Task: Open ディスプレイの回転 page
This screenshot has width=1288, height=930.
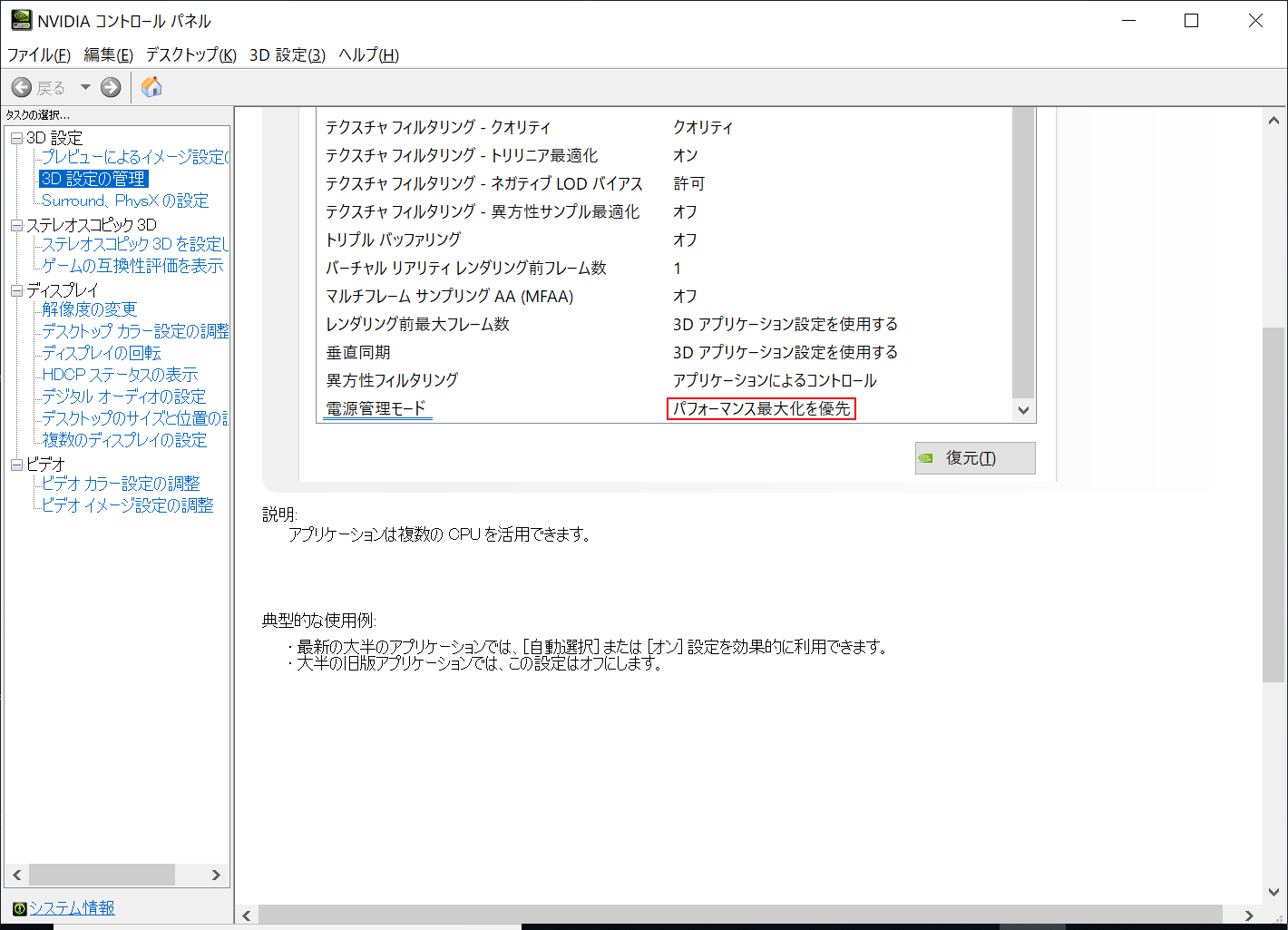Action: 101,353
